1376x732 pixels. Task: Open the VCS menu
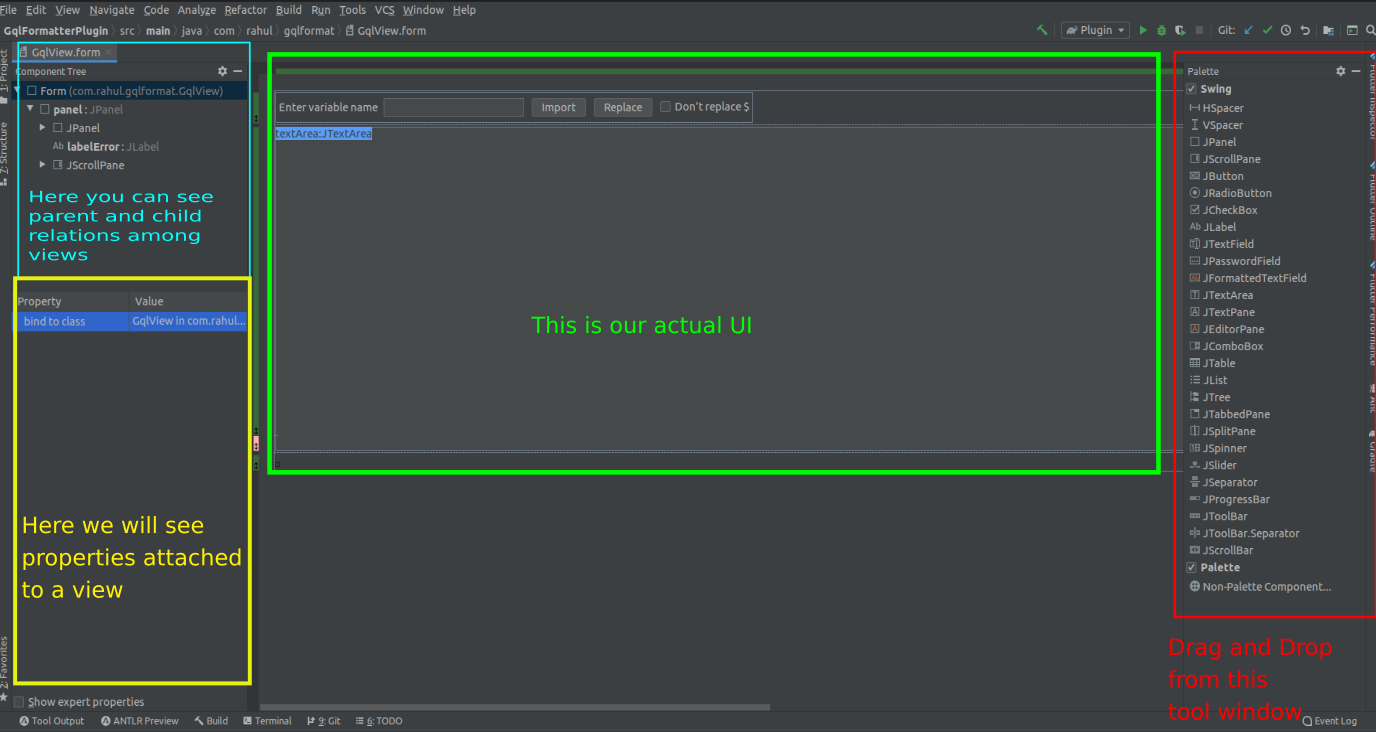(x=385, y=10)
